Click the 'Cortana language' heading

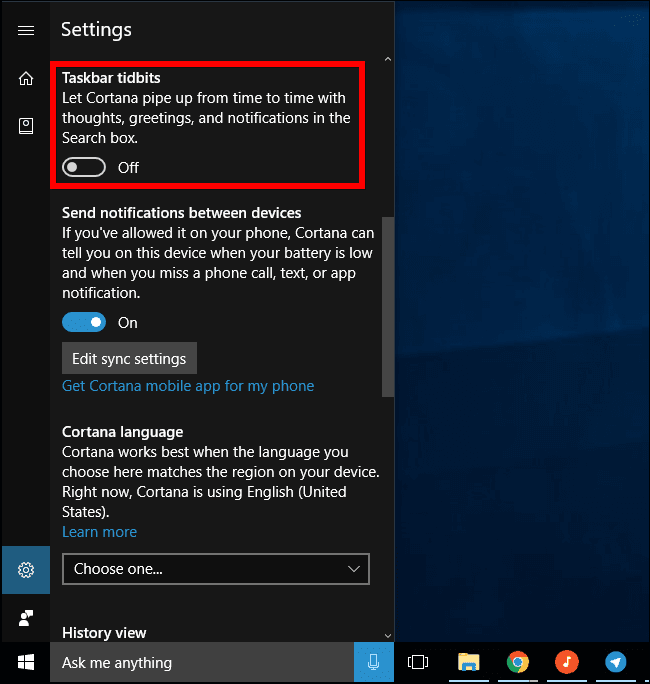pos(123,432)
